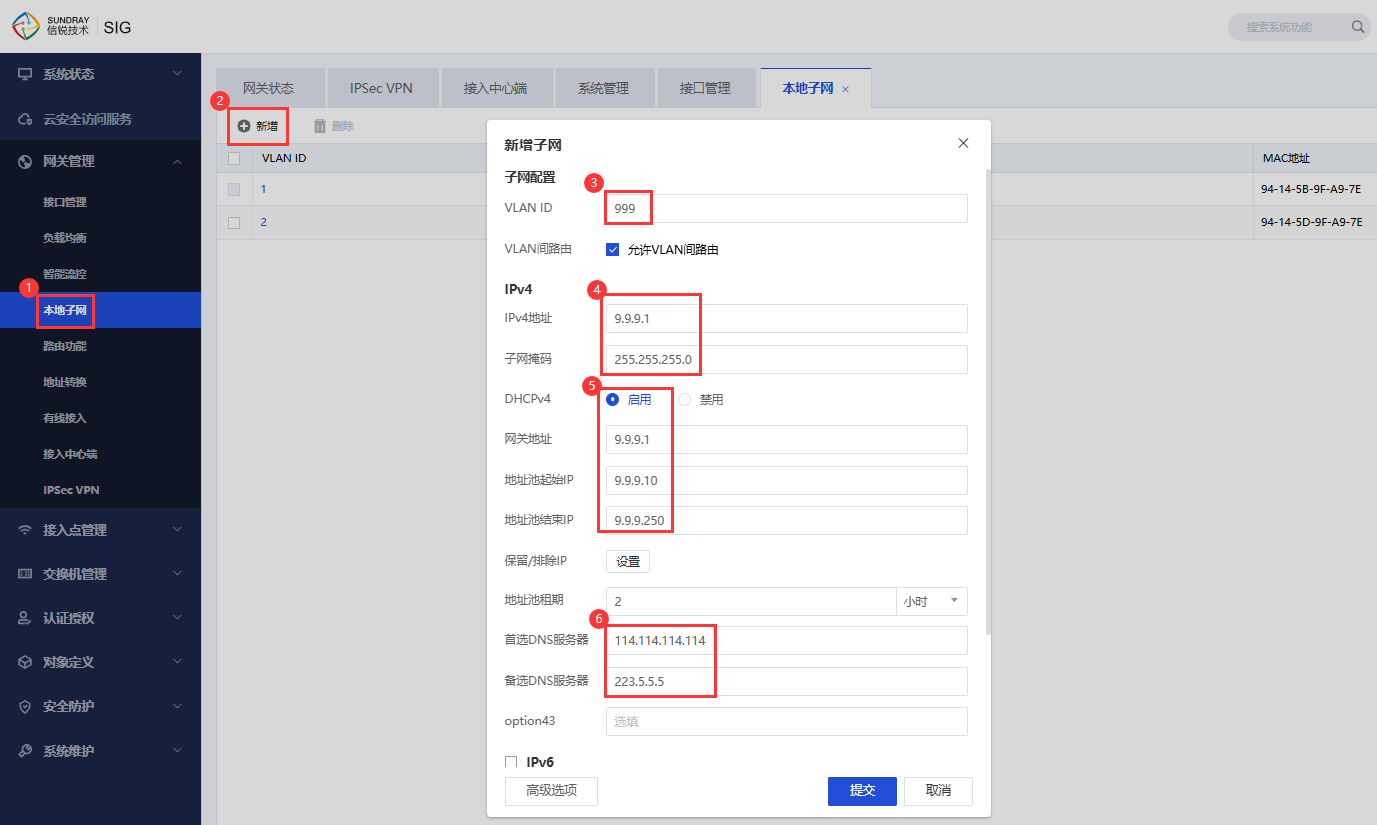
Task: Click the 网关地址 input field
Action: (787, 439)
